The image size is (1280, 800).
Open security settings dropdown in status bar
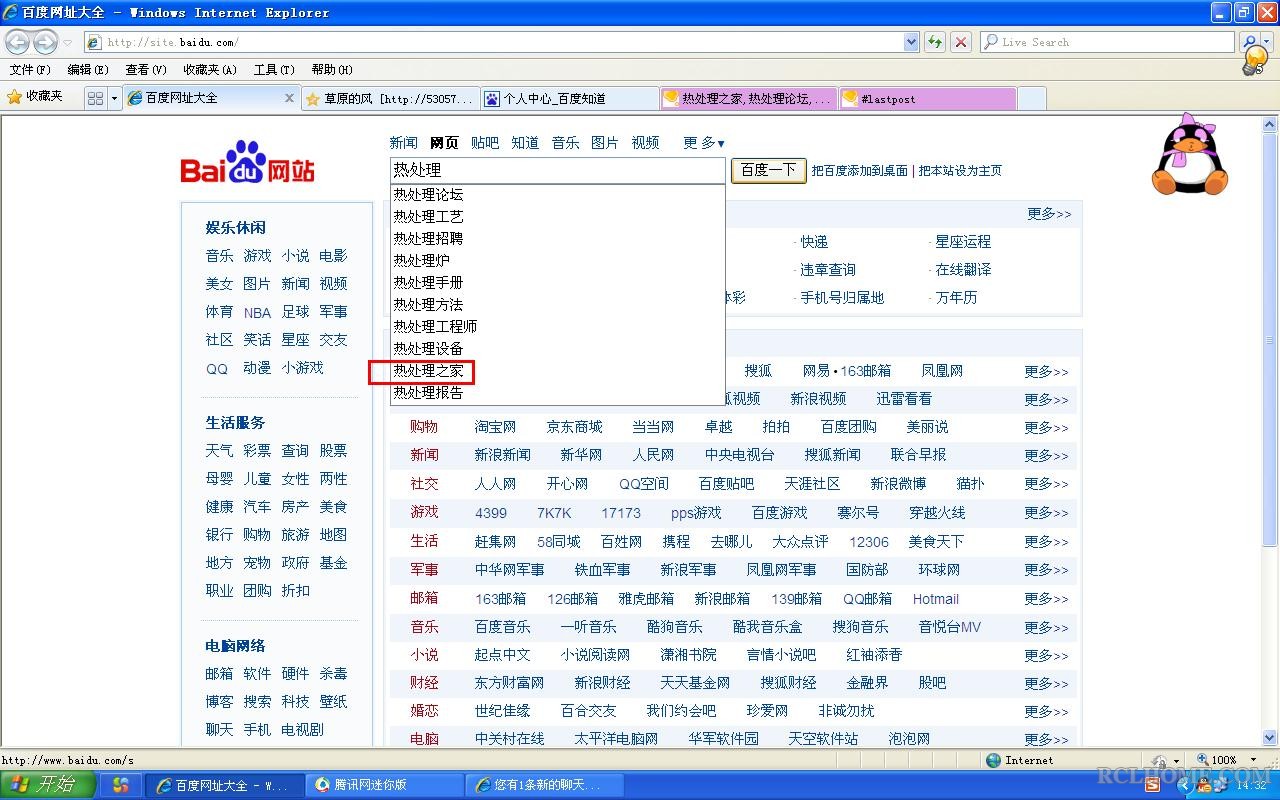click(1175, 760)
